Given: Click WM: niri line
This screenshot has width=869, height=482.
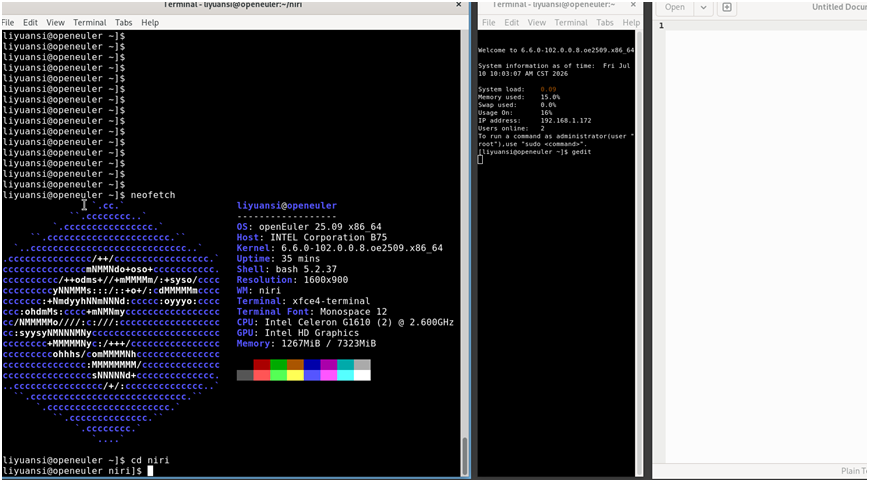Looking at the screenshot, I should (259, 290).
